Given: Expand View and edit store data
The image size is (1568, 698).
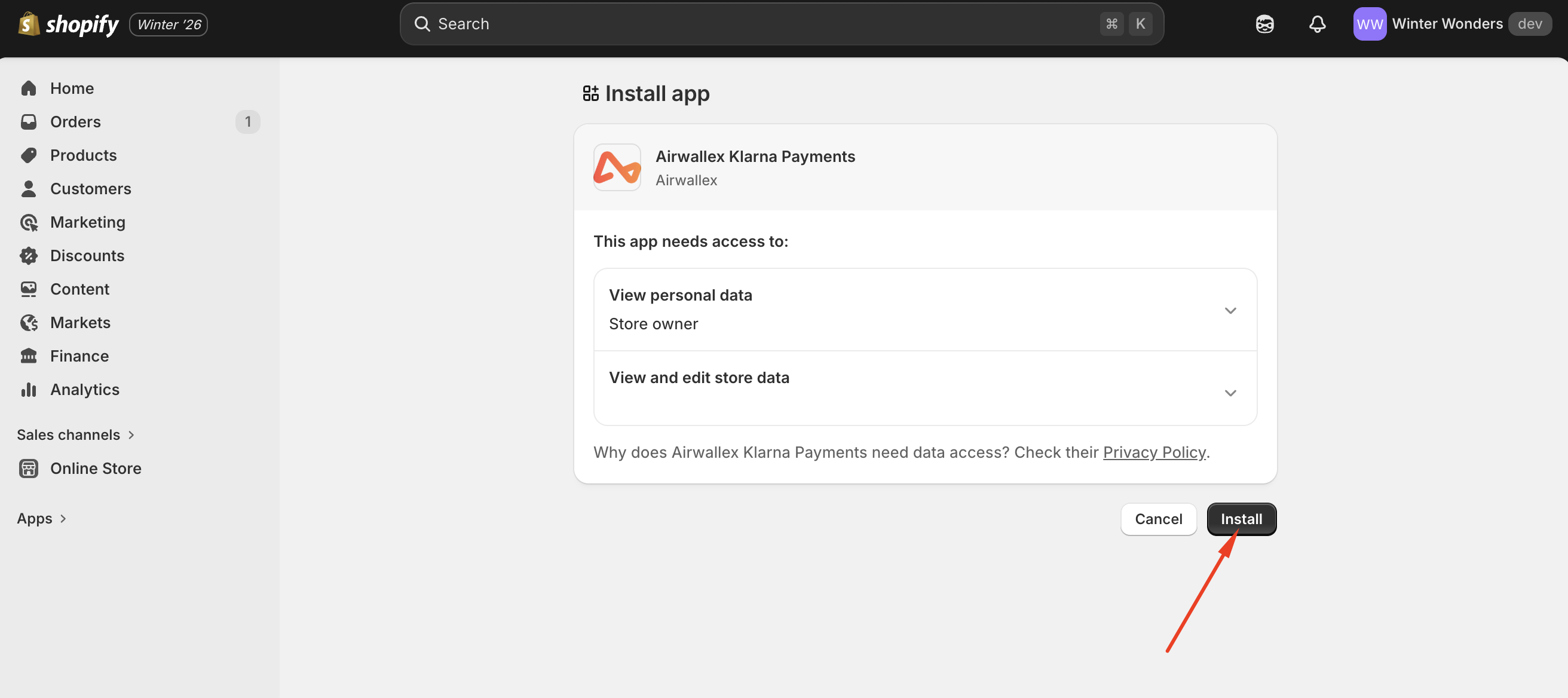Looking at the screenshot, I should click(x=1230, y=393).
